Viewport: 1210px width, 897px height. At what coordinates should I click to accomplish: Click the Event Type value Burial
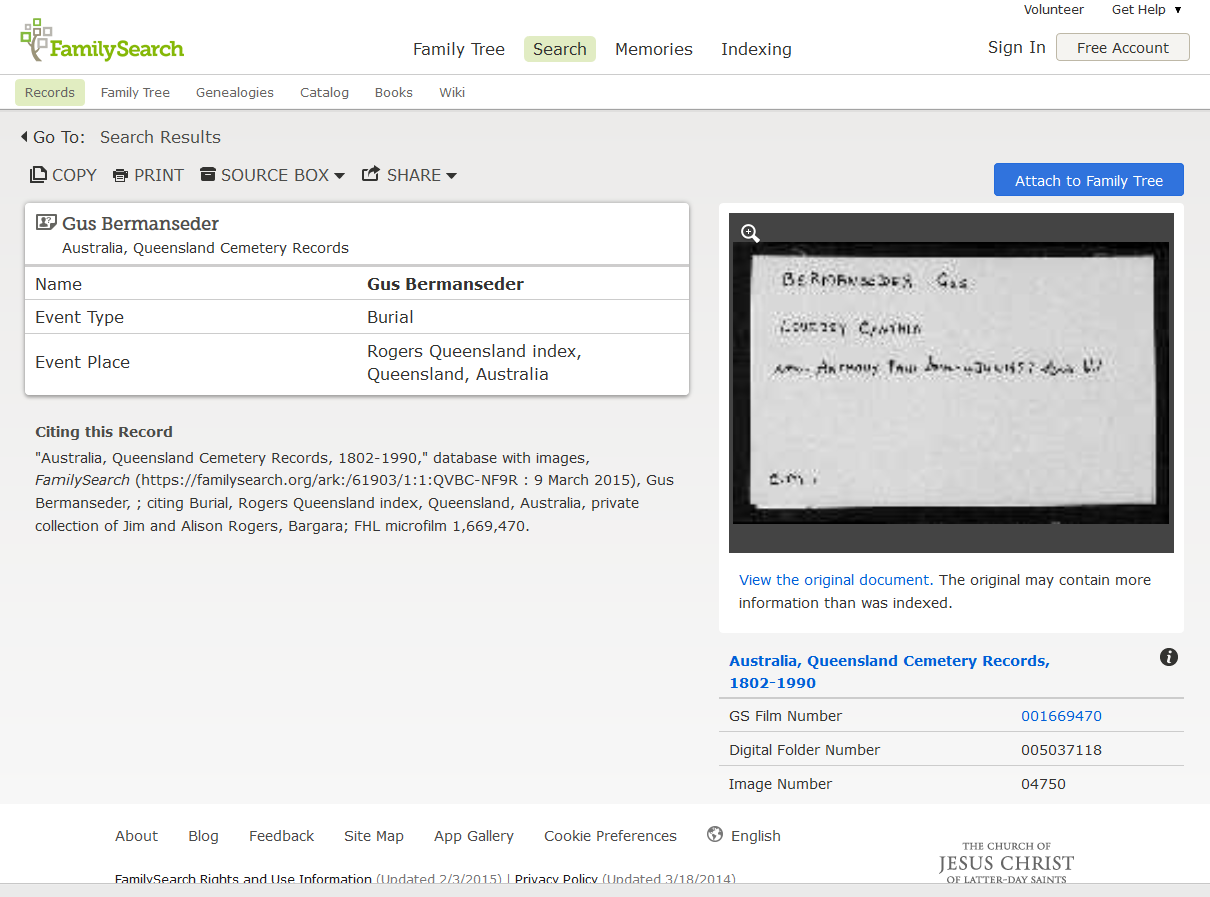pyautogui.click(x=390, y=317)
